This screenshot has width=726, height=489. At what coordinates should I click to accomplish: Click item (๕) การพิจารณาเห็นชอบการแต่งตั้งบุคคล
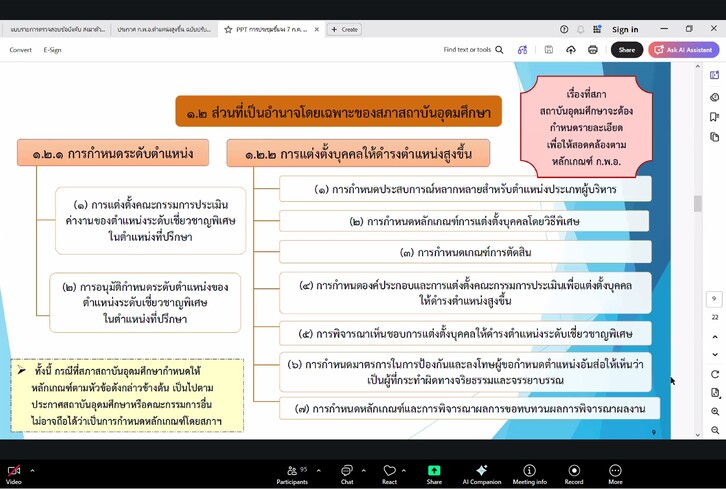(465, 333)
